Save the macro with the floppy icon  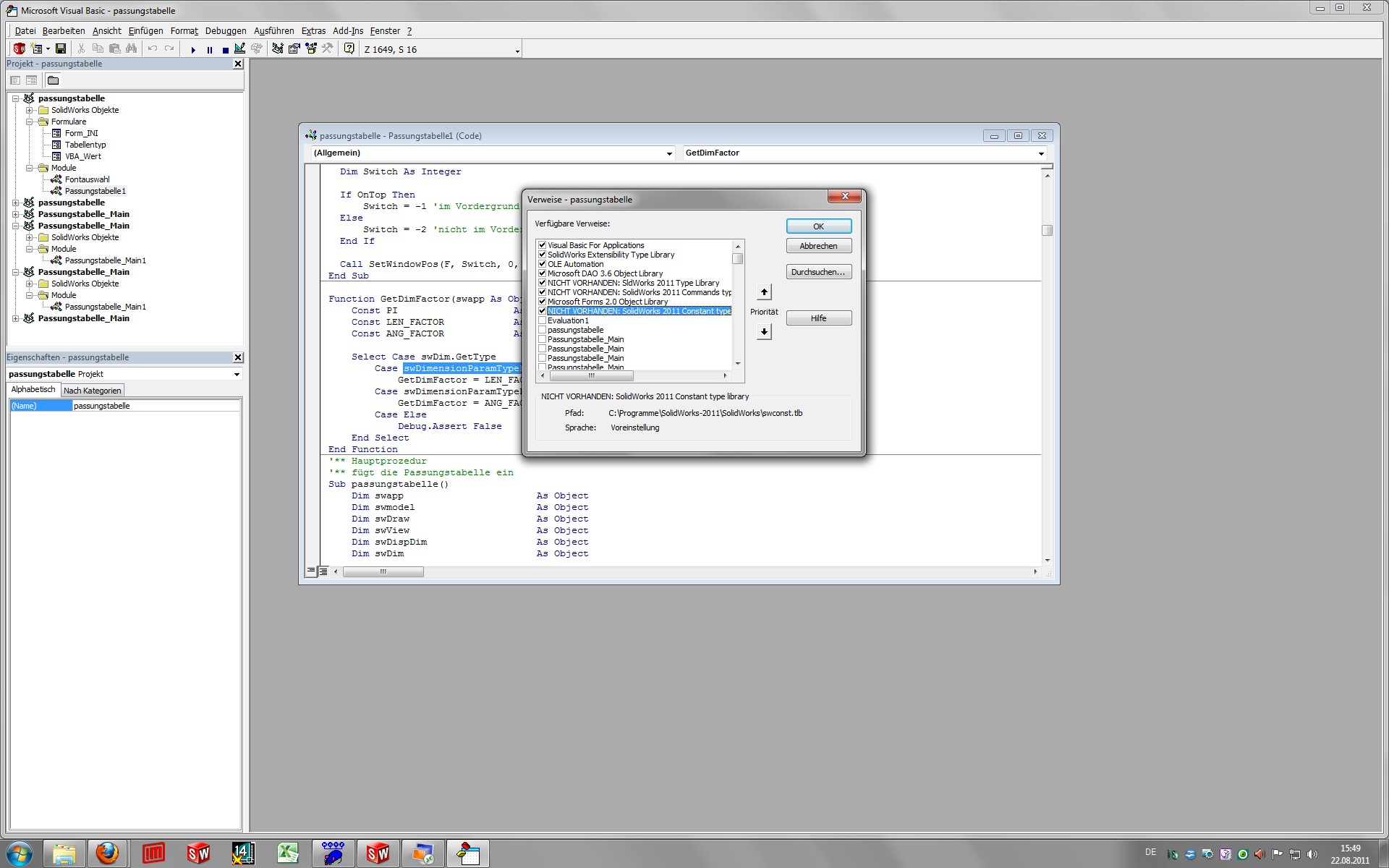point(61,49)
